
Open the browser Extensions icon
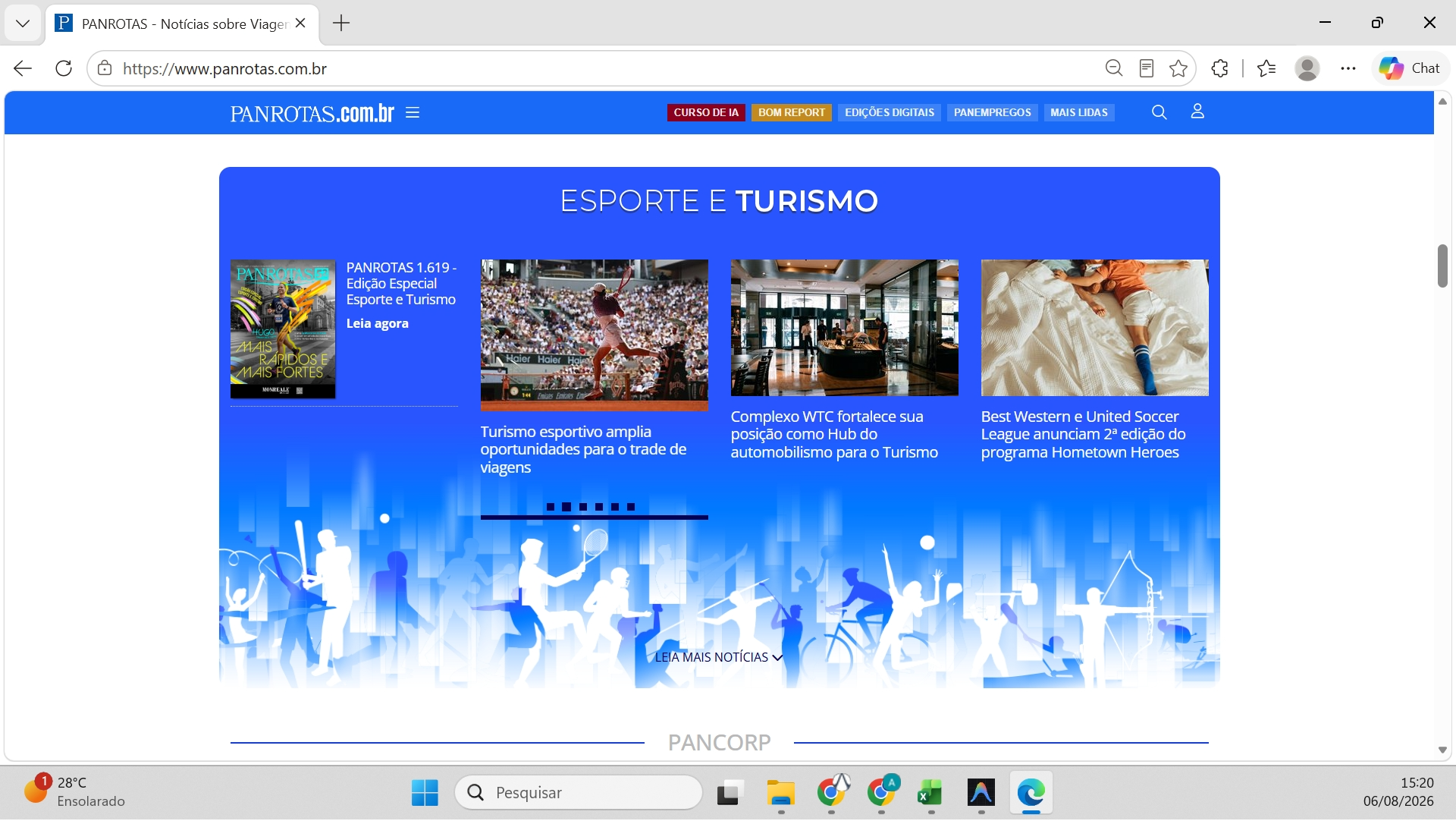[x=1219, y=68]
